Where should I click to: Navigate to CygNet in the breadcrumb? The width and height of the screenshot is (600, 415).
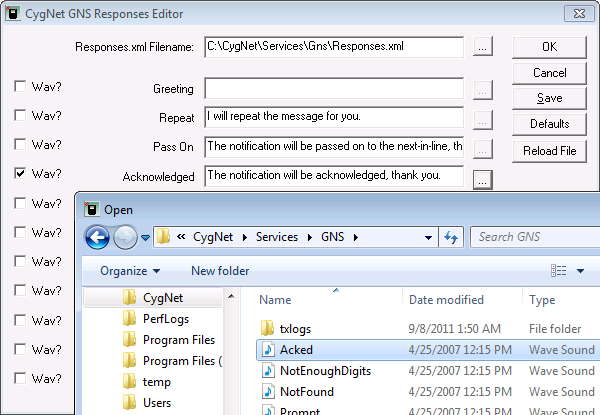[x=213, y=237]
